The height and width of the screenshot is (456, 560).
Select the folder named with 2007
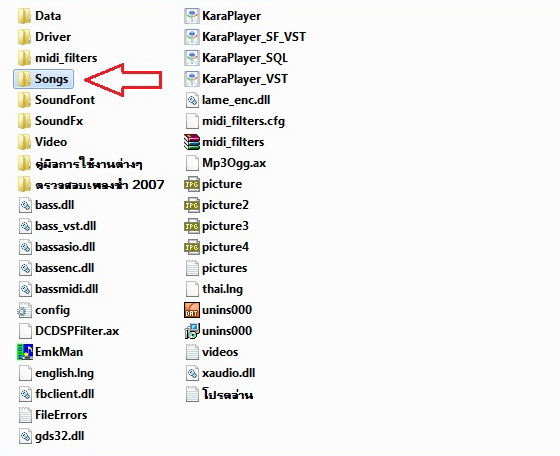91,185
